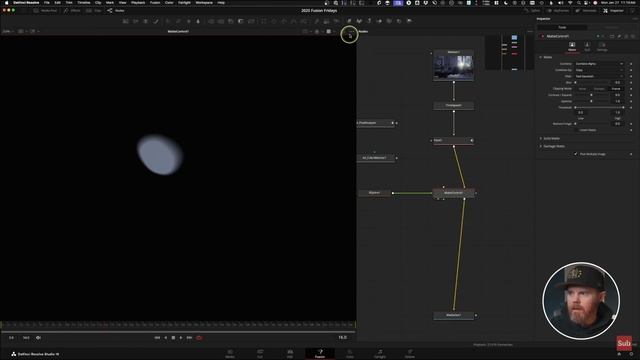Go to first frame
640x360 pixels.
157,338
